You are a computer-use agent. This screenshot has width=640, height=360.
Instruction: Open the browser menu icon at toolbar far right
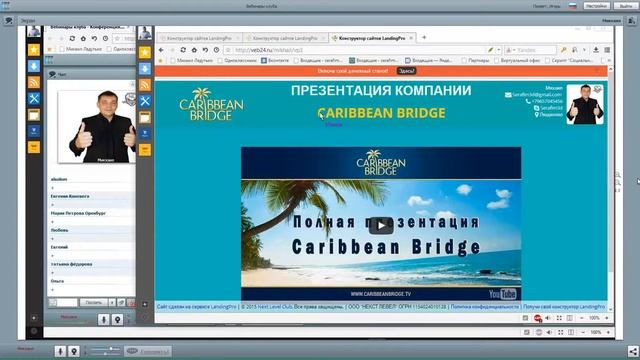tap(607, 50)
